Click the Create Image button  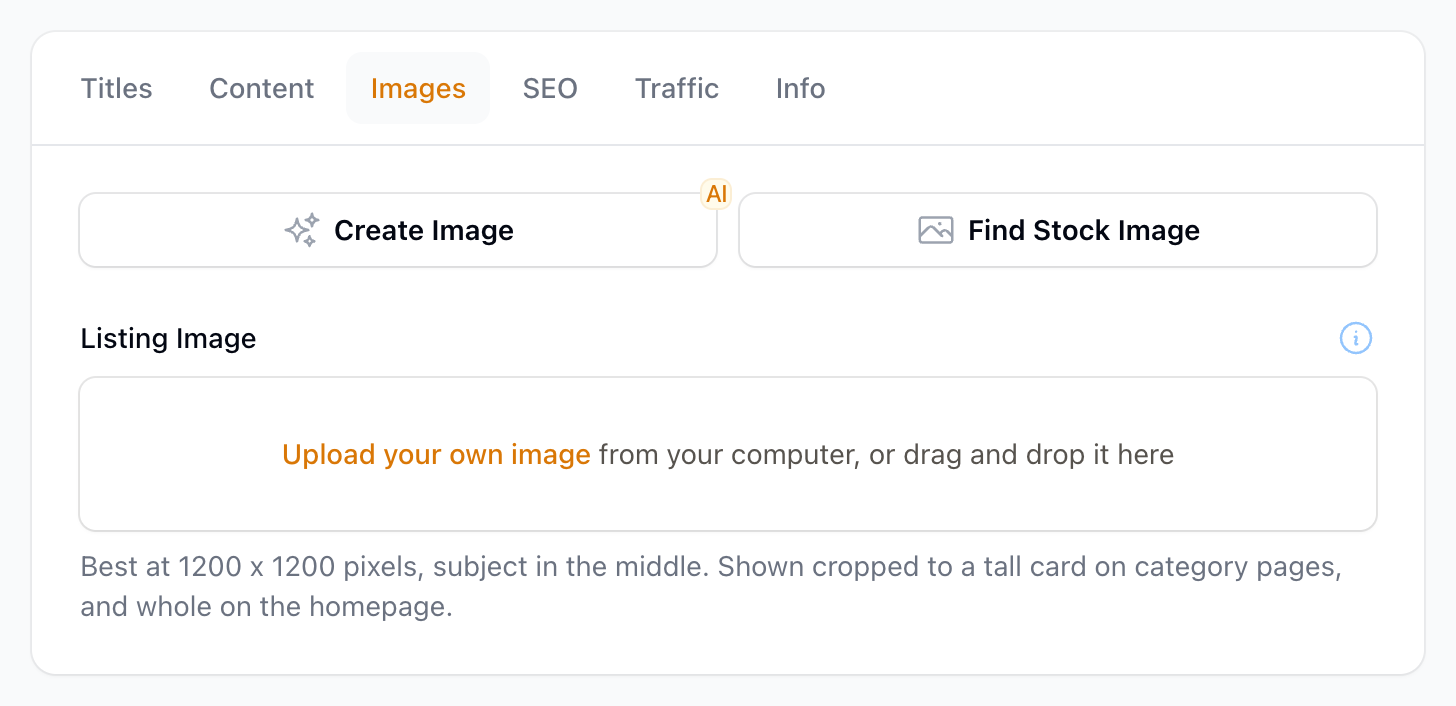pos(398,230)
